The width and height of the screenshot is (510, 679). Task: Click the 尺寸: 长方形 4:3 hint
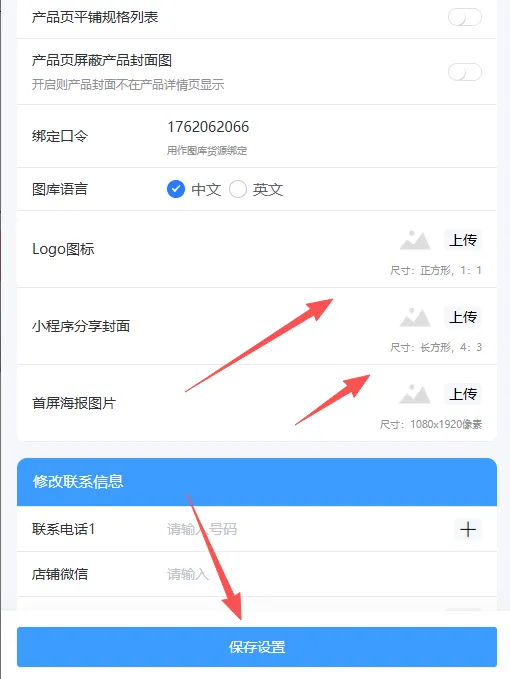[x=436, y=347]
